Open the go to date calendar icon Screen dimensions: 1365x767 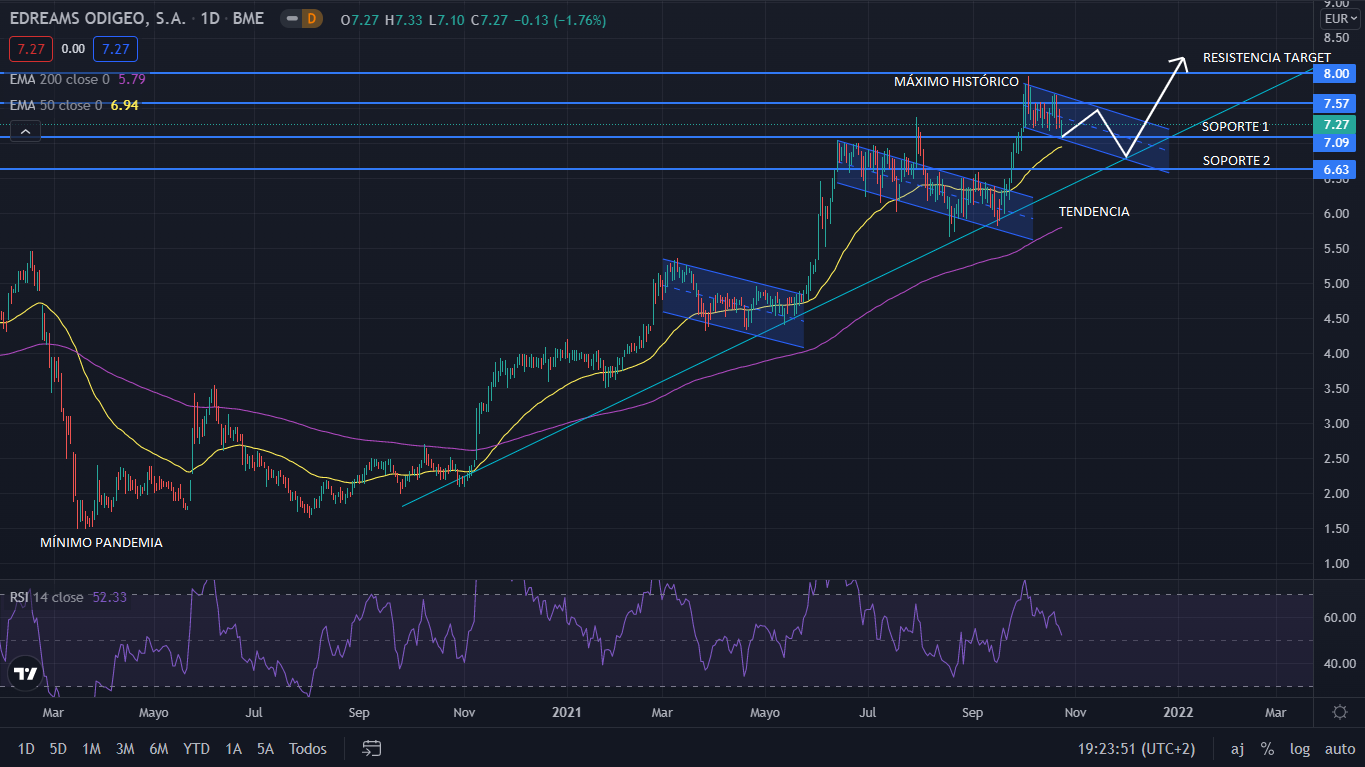coord(372,748)
